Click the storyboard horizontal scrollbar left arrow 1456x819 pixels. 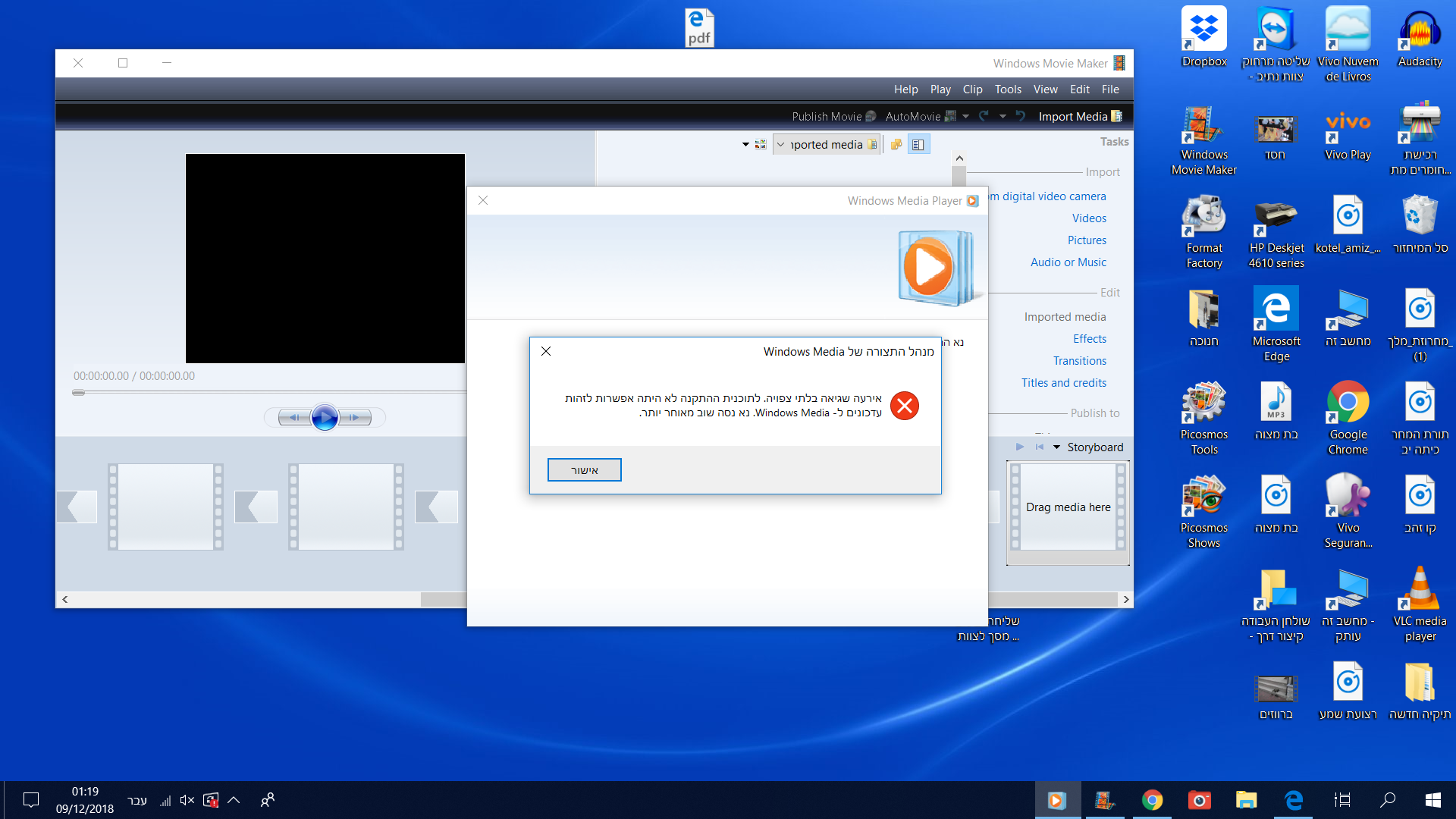tap(65, 600)
